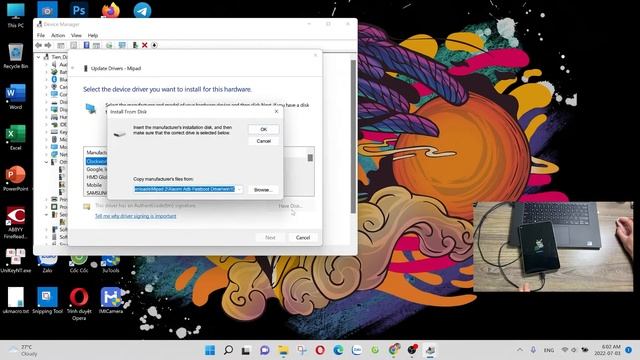This screenshot has height=360, width=640.
Task: Open Help menu in Device Manager
Action: click(93, 36)
